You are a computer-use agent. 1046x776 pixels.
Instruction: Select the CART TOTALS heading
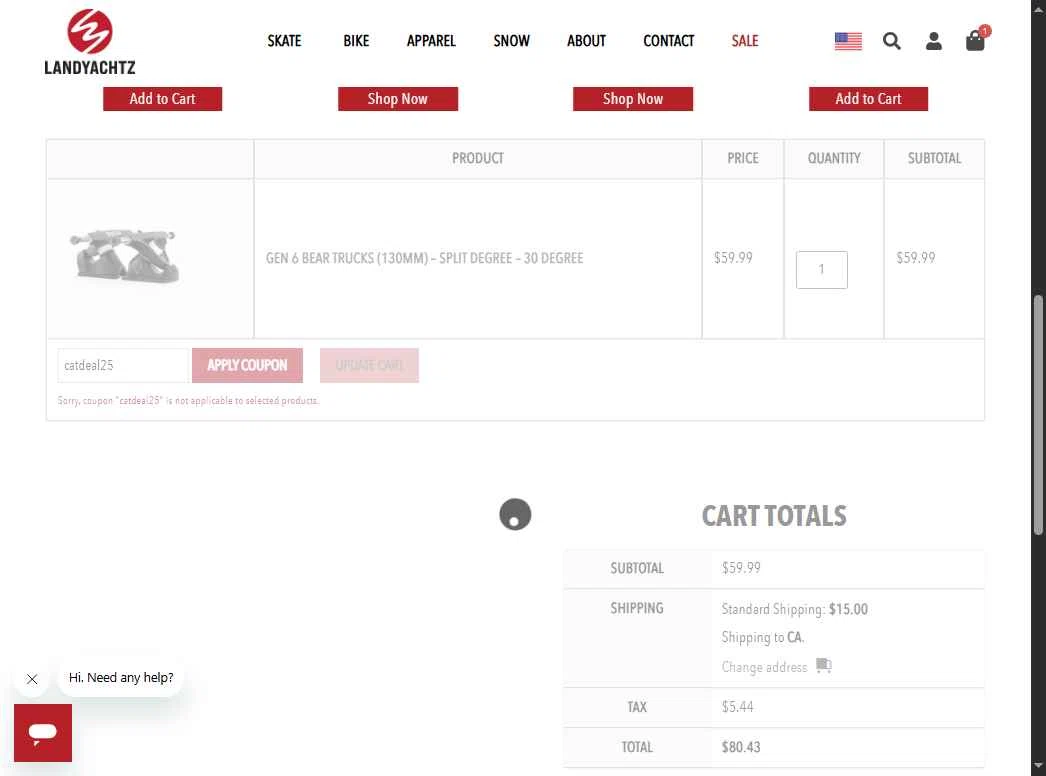(x=774, y=516)
